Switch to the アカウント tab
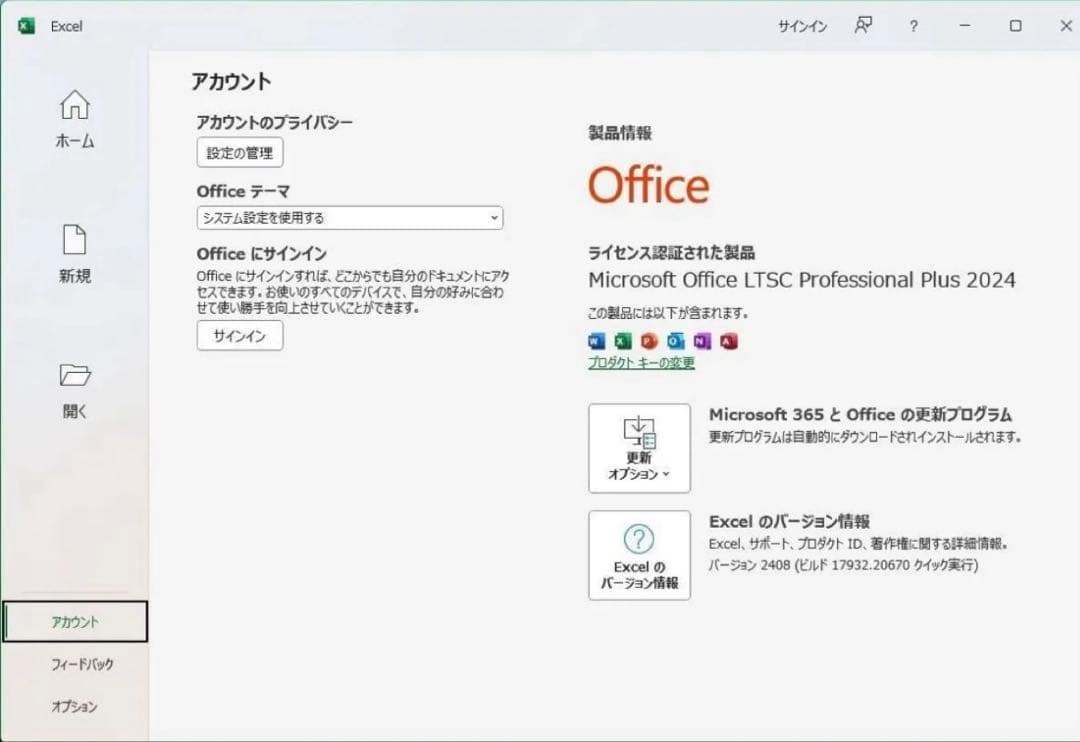The width and height of the screenshot is (1080, 742). (74, 621)
